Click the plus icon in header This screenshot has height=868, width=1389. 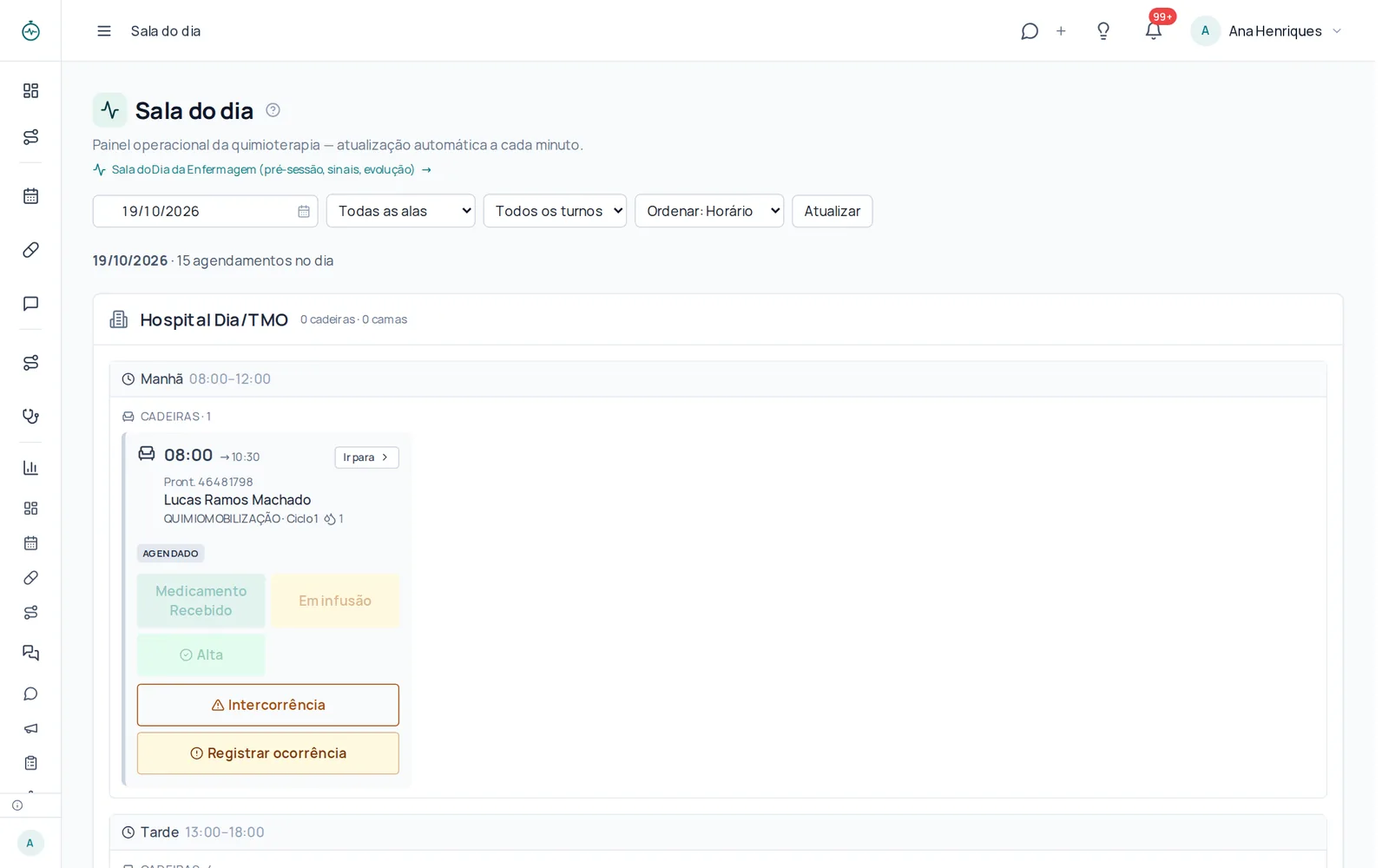[1061, 31]
